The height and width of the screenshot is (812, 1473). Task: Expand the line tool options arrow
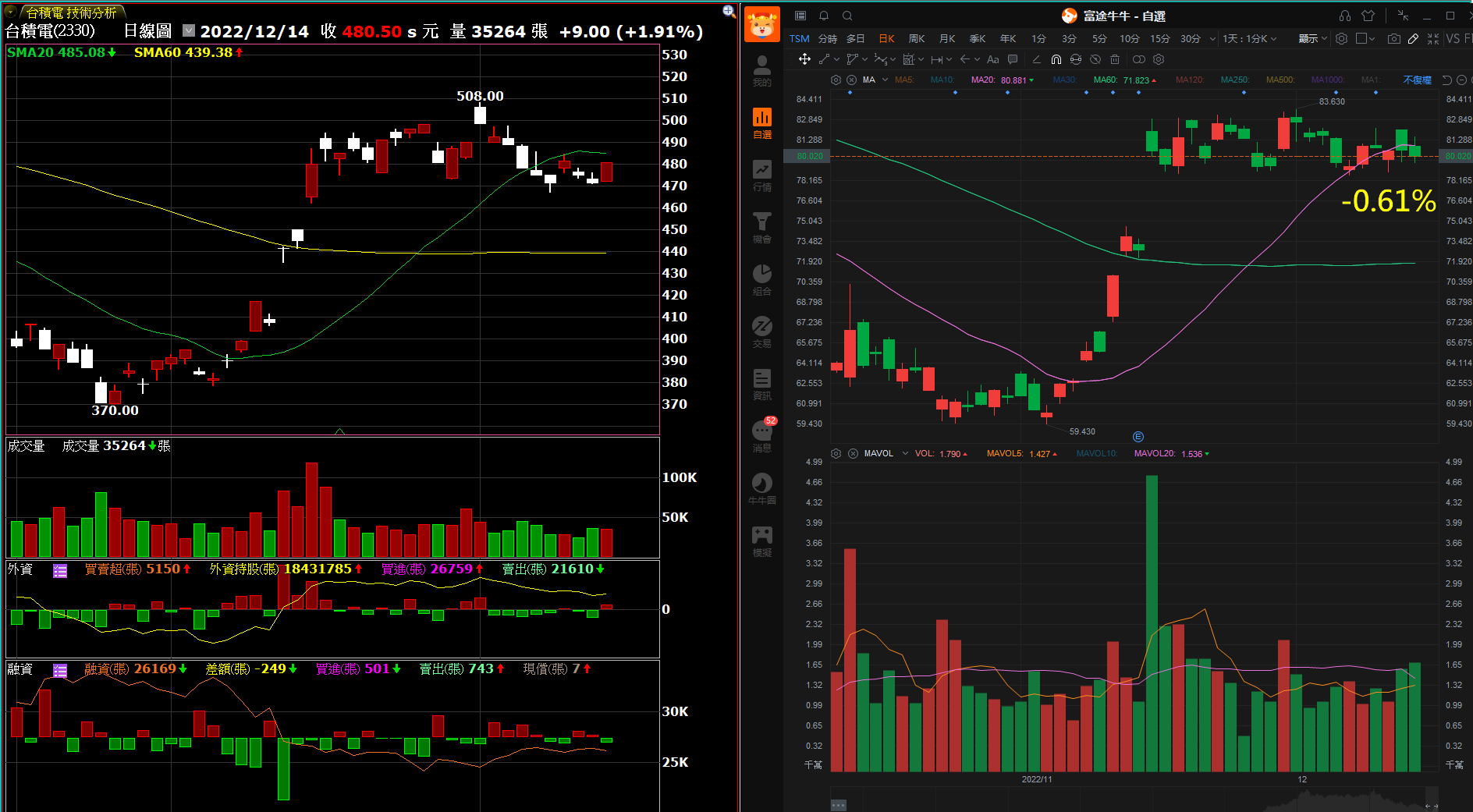pyautogui.click(x=836, y=59)
